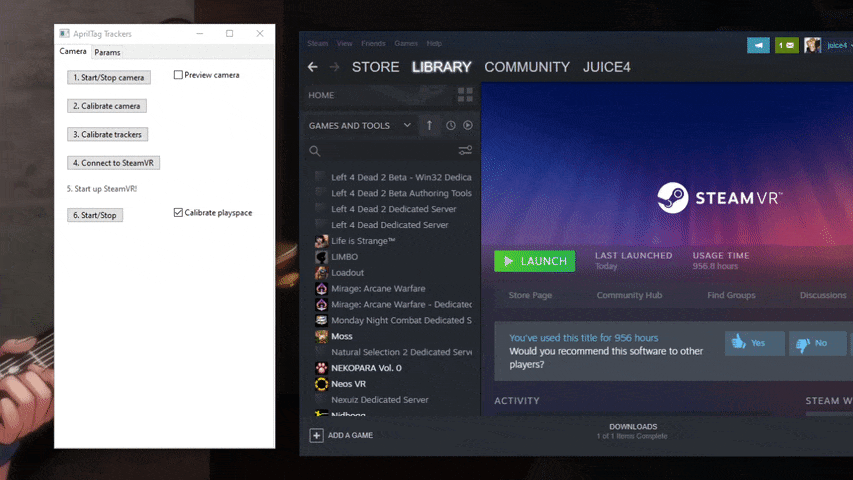Click the Monday Night Combat server icon
The height and width of the screenshot is (480, 853).
pyautogui.click(x=322, y=320)
